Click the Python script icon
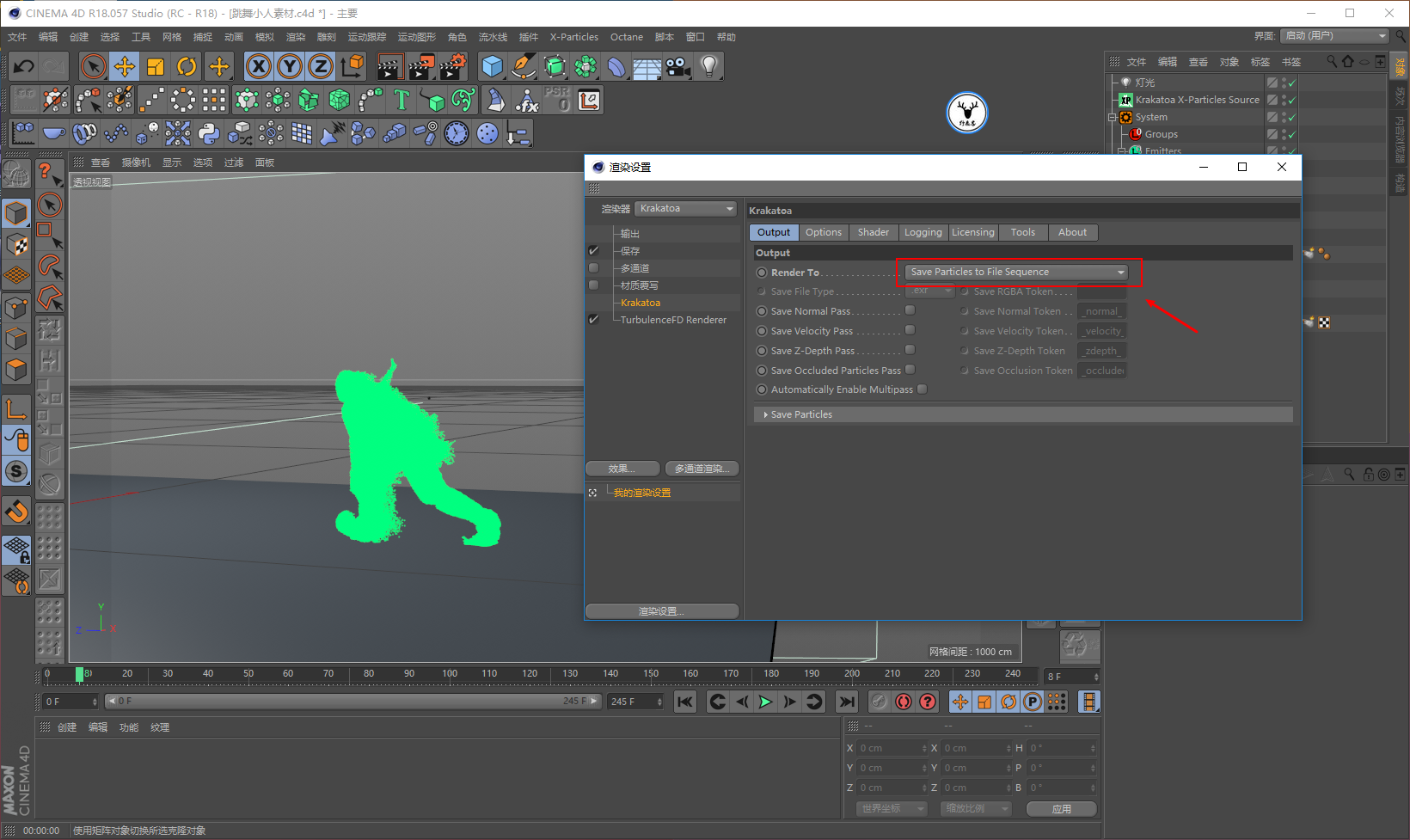Viewport: 1410px width, 840px height. [x=209, y=133]
